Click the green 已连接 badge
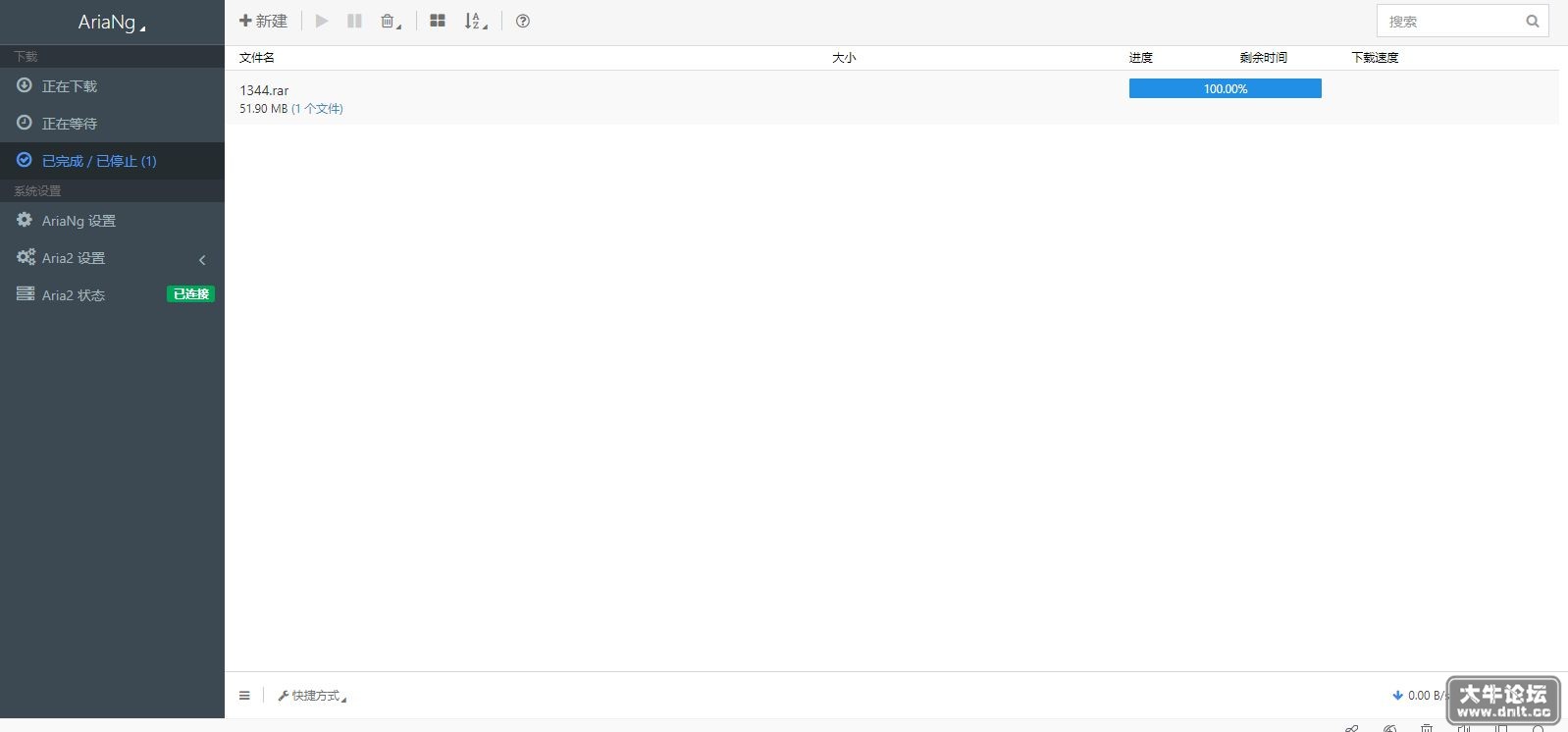Viewport: 1568px width, 732px height. pos(190,294)
